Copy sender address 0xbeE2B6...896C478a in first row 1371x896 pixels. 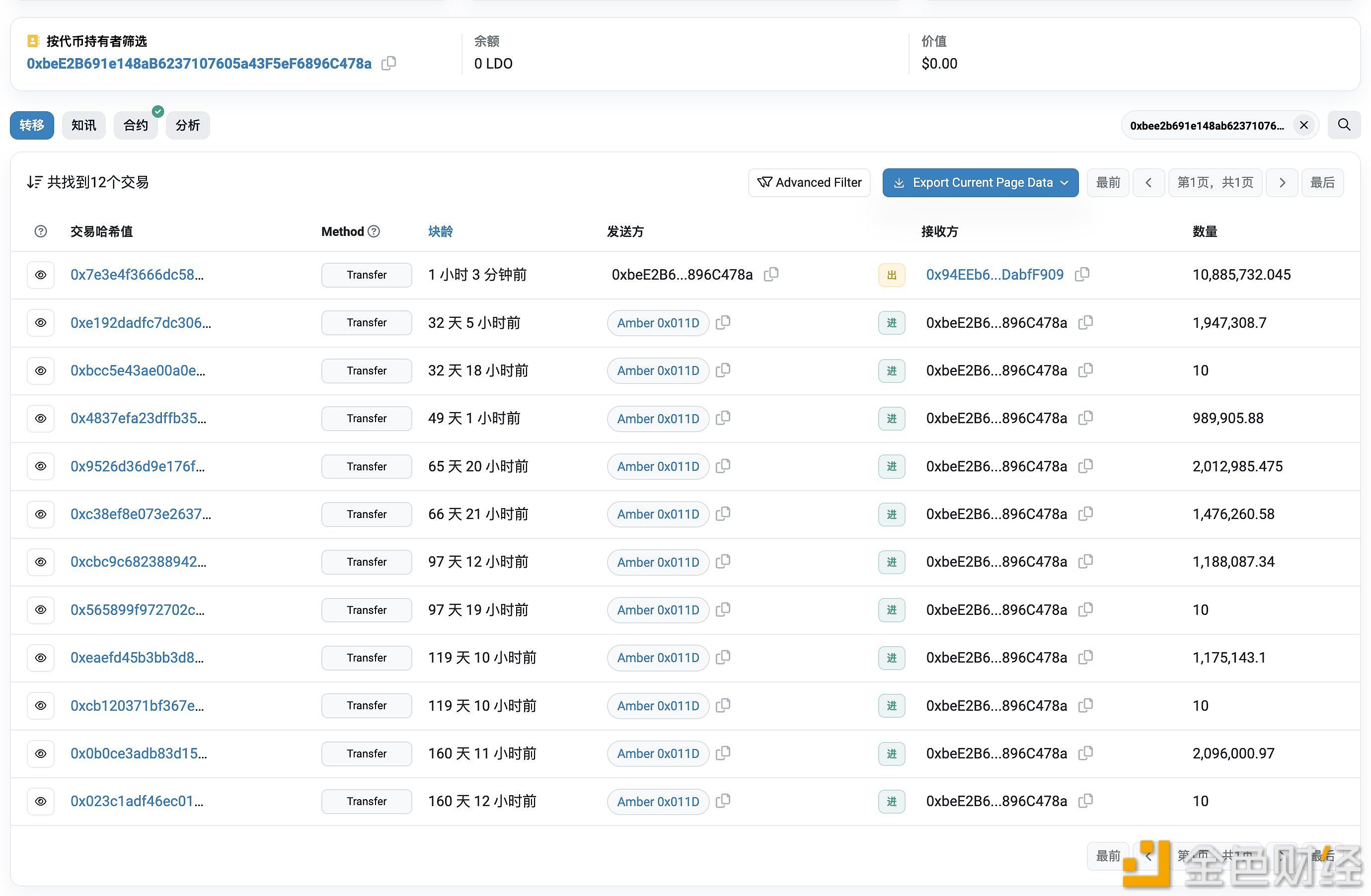(x=771, y=274)
